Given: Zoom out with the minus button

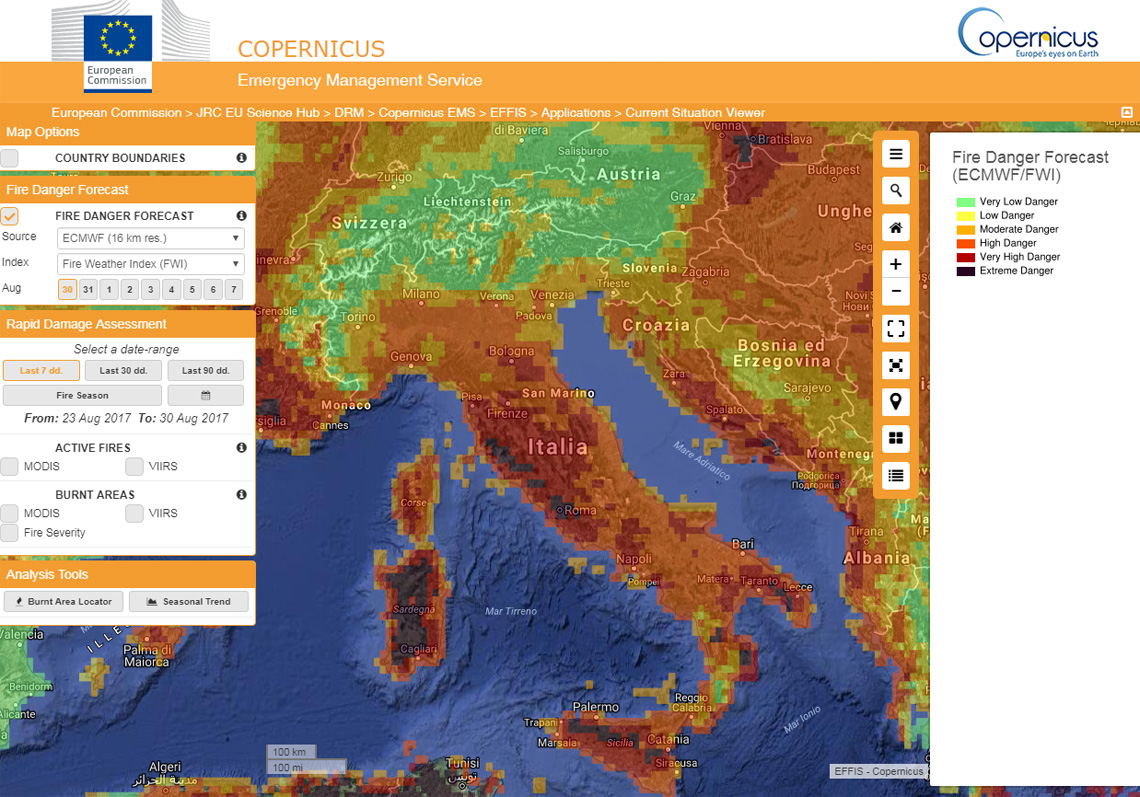Looking at the screenshot, I should [x=896, y=291].
